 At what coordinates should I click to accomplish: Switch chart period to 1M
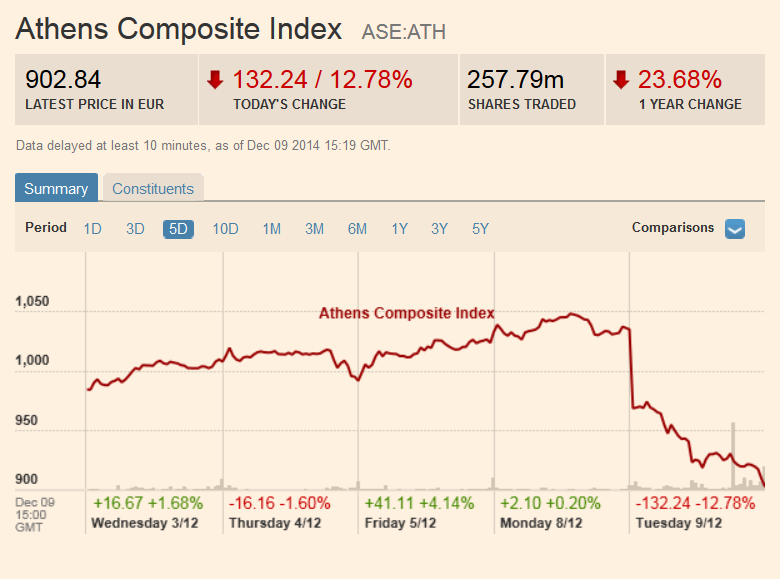271,229
